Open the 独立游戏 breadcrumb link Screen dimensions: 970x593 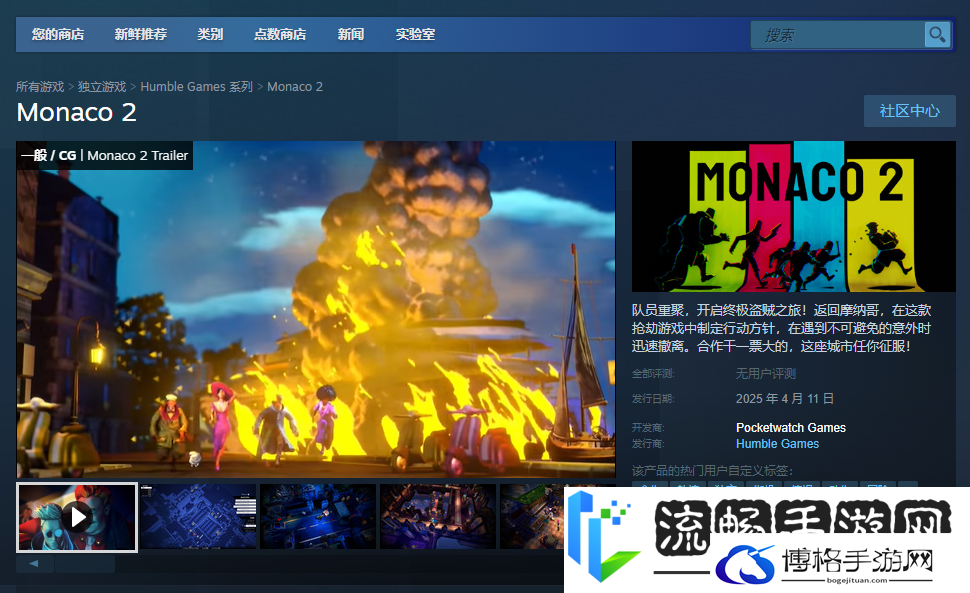[x=102, y=87]
